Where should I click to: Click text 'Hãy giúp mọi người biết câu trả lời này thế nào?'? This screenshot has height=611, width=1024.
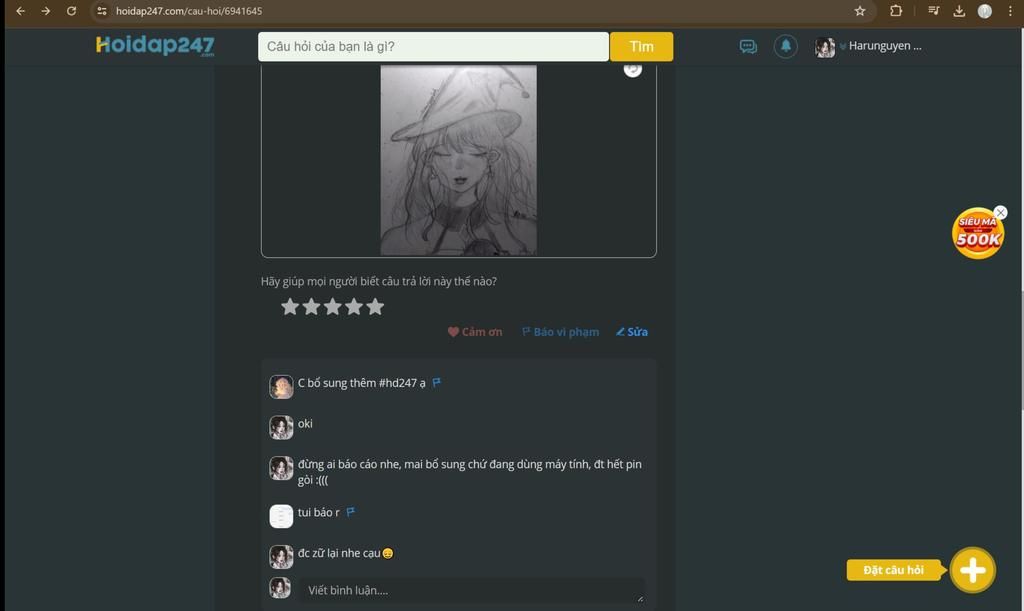379,281
